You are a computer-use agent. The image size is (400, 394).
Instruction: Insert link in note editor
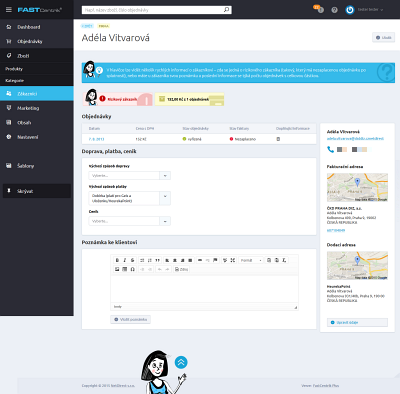[200, 260]
